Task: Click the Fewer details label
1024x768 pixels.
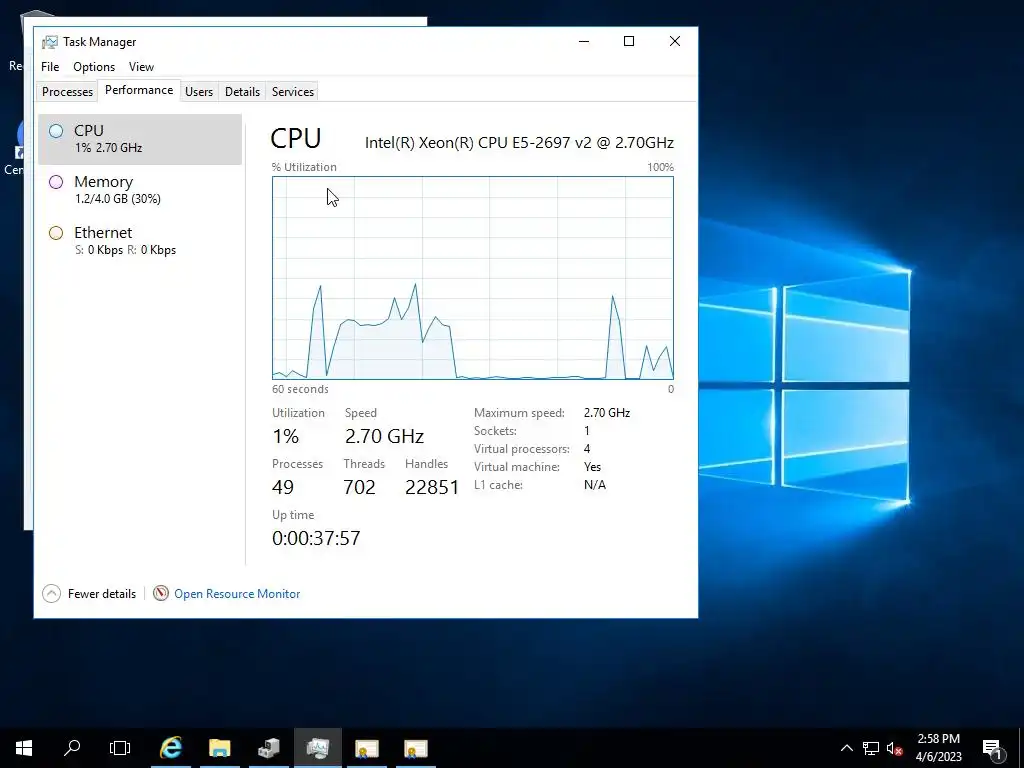Action: click(102, 594)
